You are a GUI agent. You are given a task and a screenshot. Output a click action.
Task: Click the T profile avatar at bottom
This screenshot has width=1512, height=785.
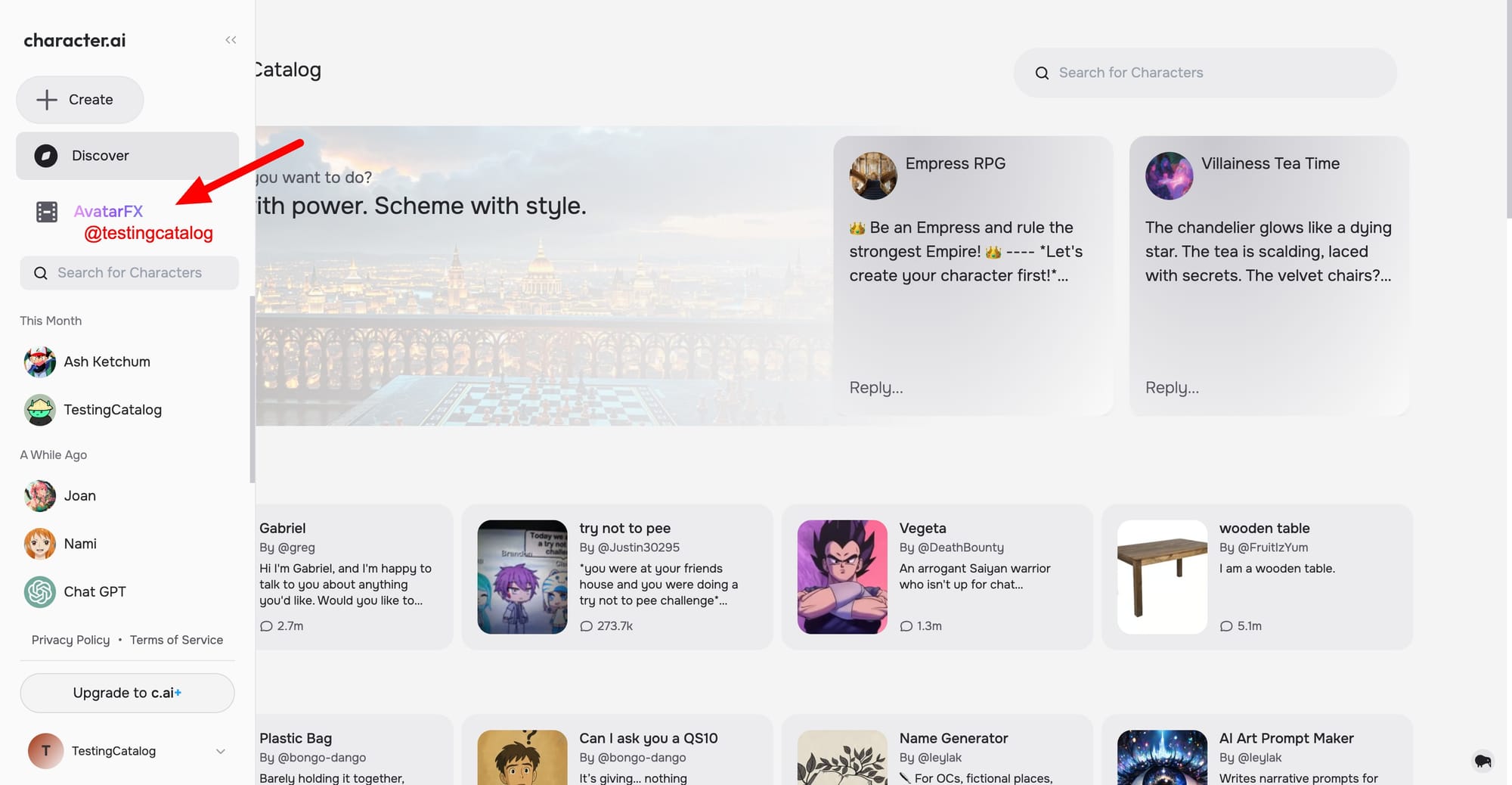pos(46,751)
